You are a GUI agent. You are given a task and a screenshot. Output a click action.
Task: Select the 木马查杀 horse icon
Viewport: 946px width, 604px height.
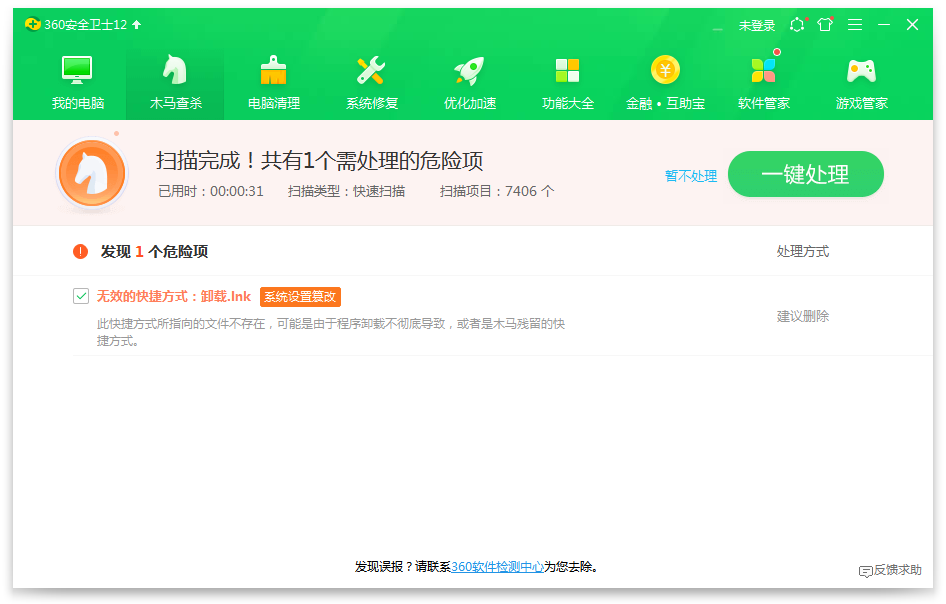tap(175, 70)
